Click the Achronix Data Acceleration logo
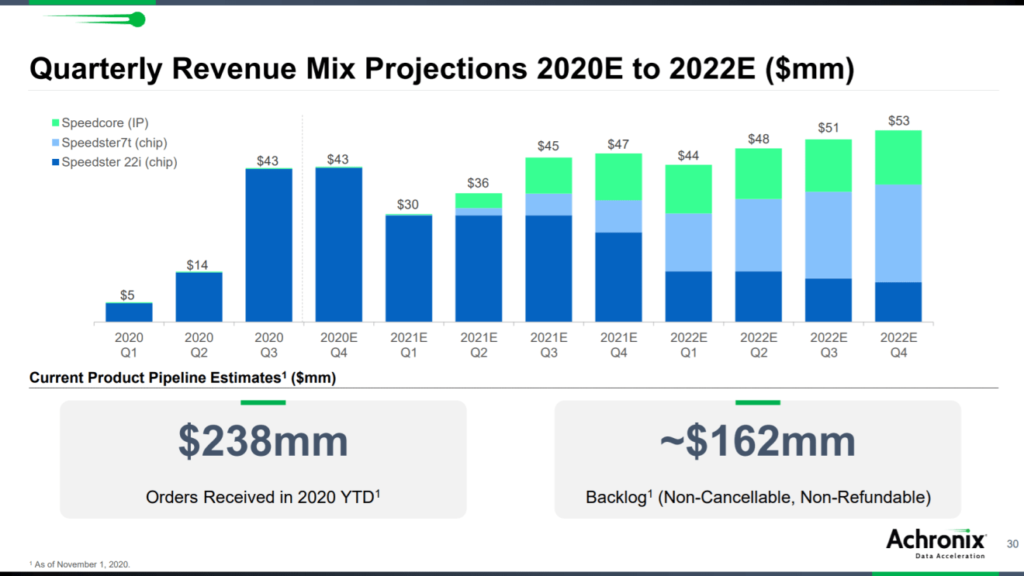1024x576 pixels. tap(936, 543)
